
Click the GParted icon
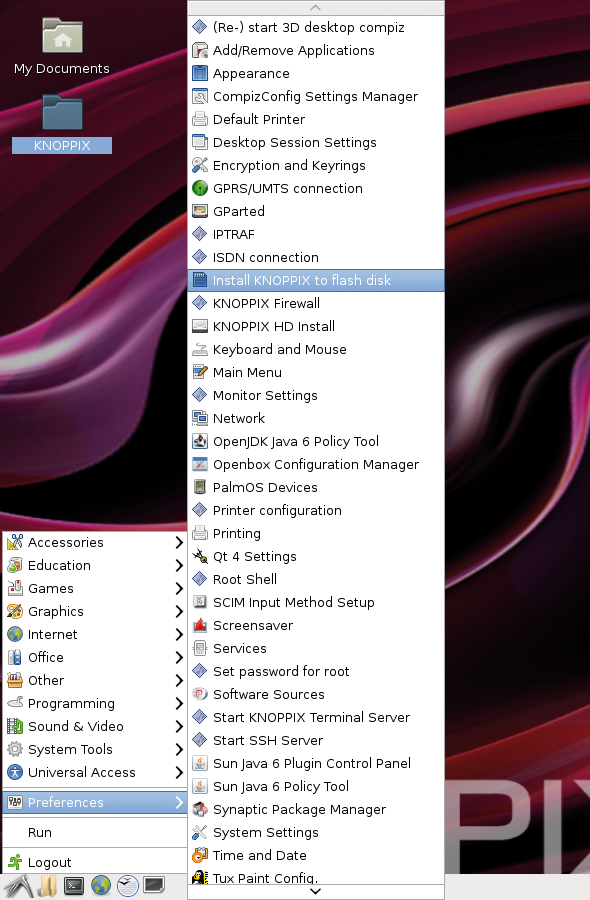(x=200, y=211)
